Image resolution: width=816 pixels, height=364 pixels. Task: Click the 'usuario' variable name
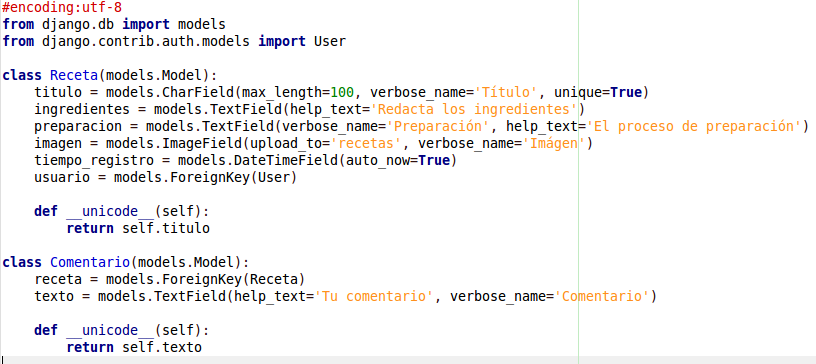point(62,178)
